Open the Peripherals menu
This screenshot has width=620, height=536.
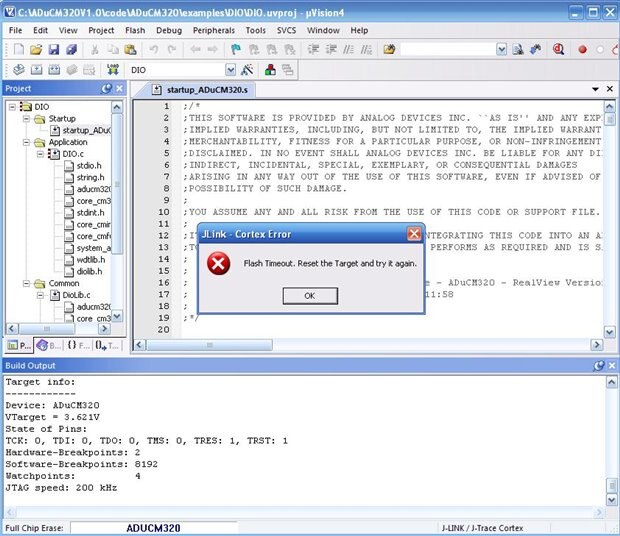pos(213,30)
